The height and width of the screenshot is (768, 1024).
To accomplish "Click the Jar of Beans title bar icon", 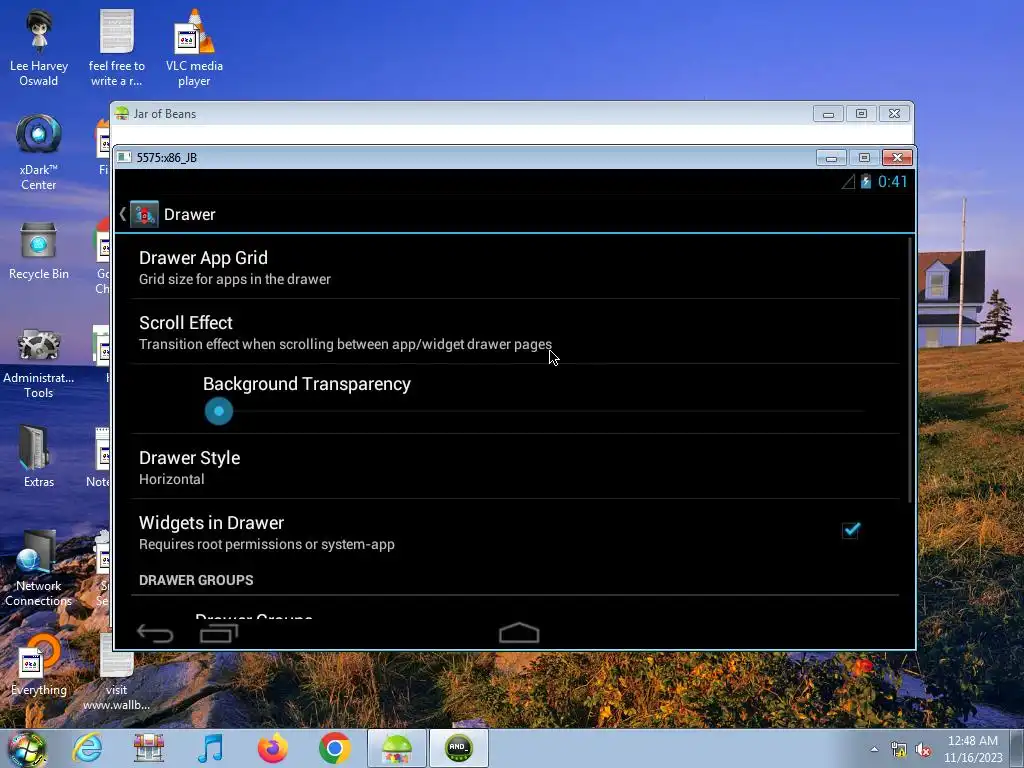I will click(122, 114).
